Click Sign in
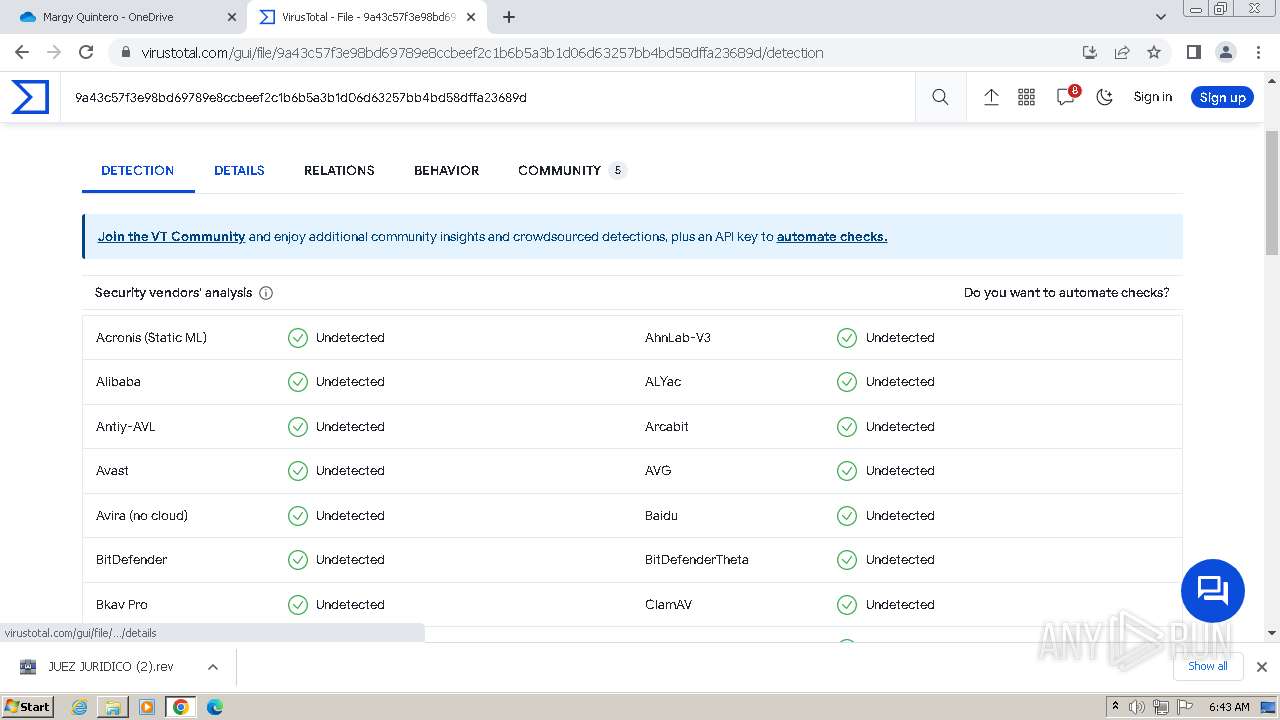The height and width of the screenshot is (720, 1280). (1152, 97)
